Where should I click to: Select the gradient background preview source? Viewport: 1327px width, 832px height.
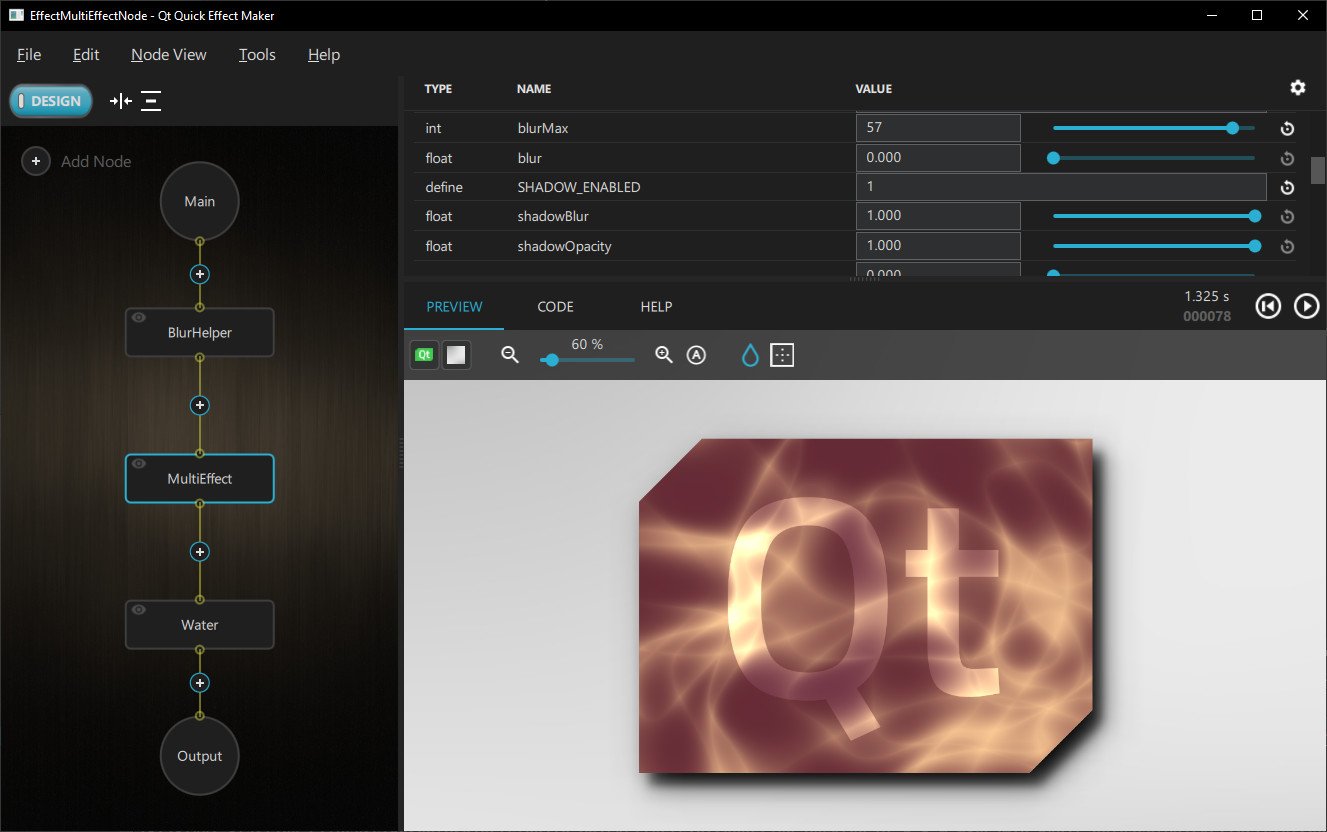click(x=456, y=354)
